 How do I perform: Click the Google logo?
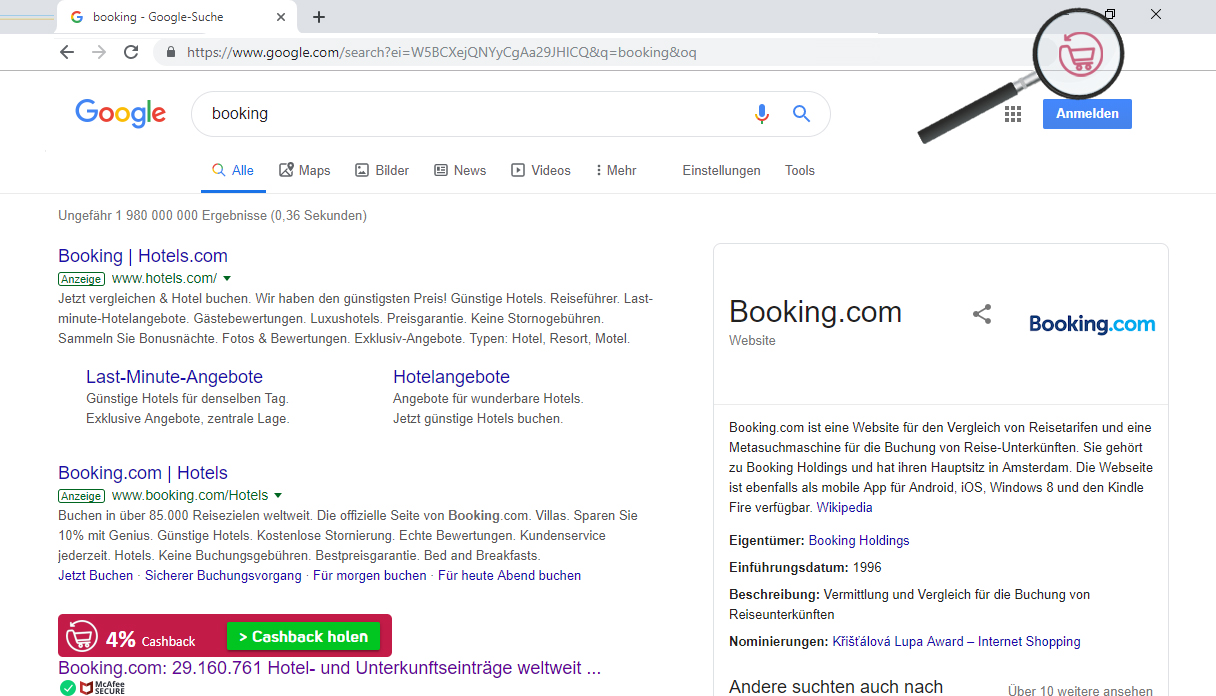tap(120, 113)
